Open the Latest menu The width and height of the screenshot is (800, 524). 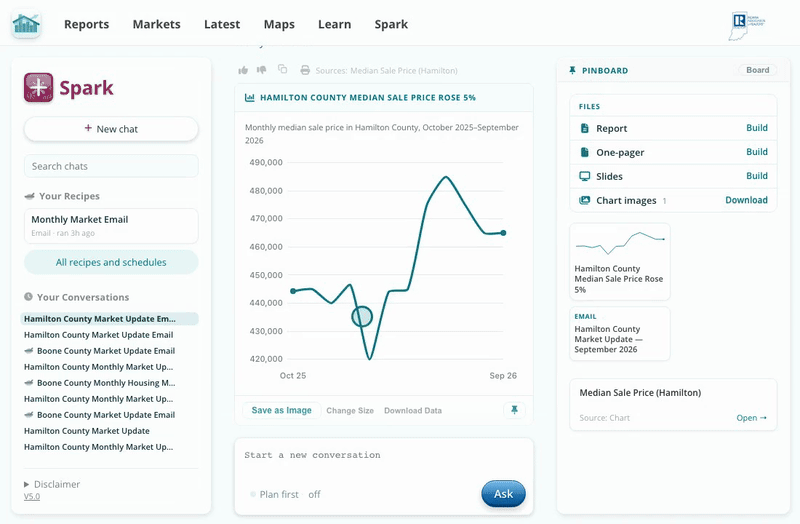(x=222, y=24)
